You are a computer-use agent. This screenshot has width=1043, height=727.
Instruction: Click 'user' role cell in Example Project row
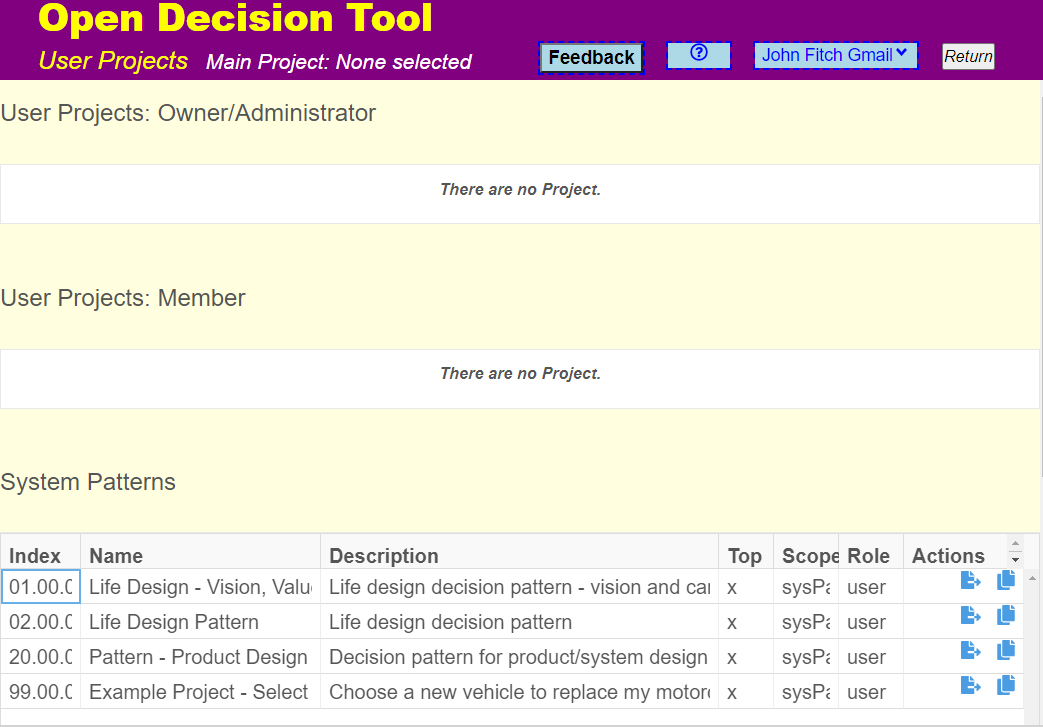pyautogui.click(x=871, y=692)
